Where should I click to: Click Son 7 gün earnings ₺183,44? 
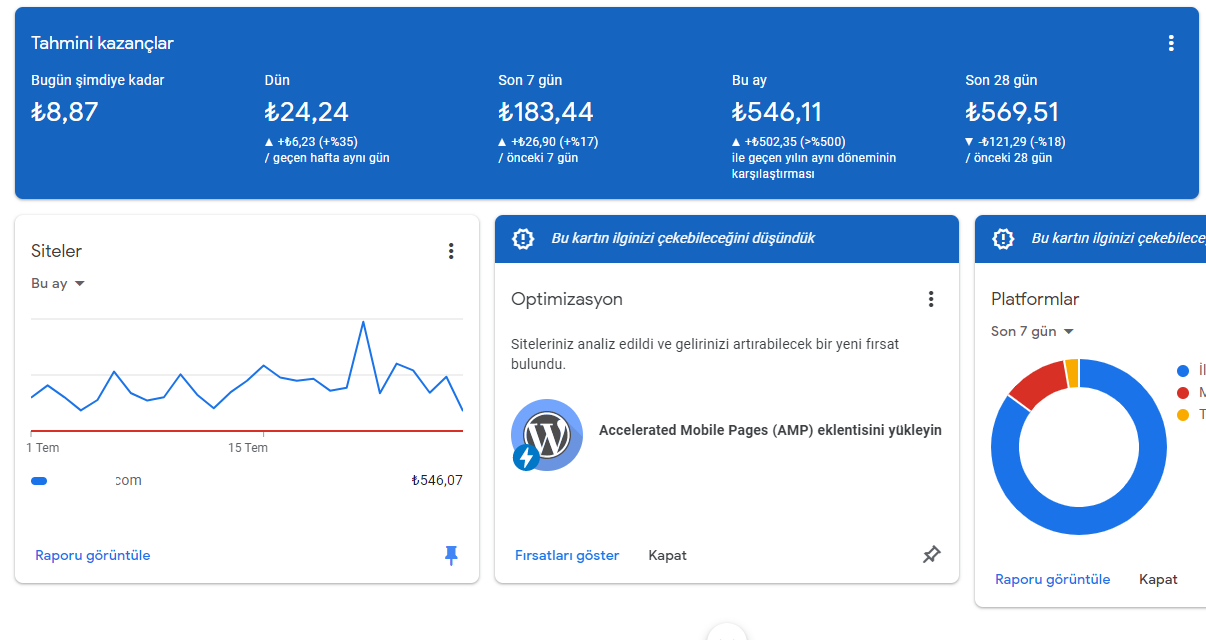point(546,112)
